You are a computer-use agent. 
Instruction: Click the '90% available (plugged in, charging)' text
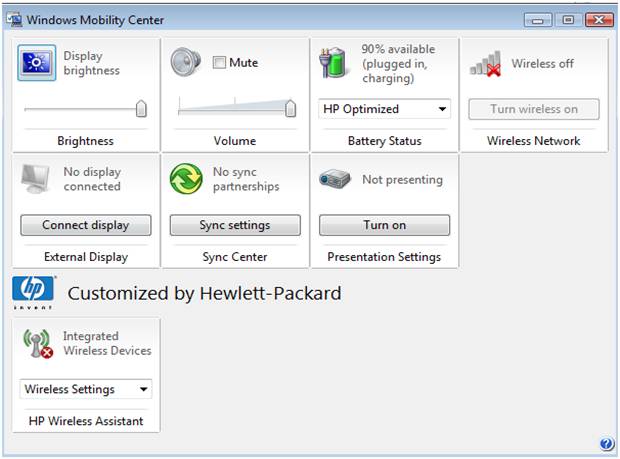tap(398, 63)
